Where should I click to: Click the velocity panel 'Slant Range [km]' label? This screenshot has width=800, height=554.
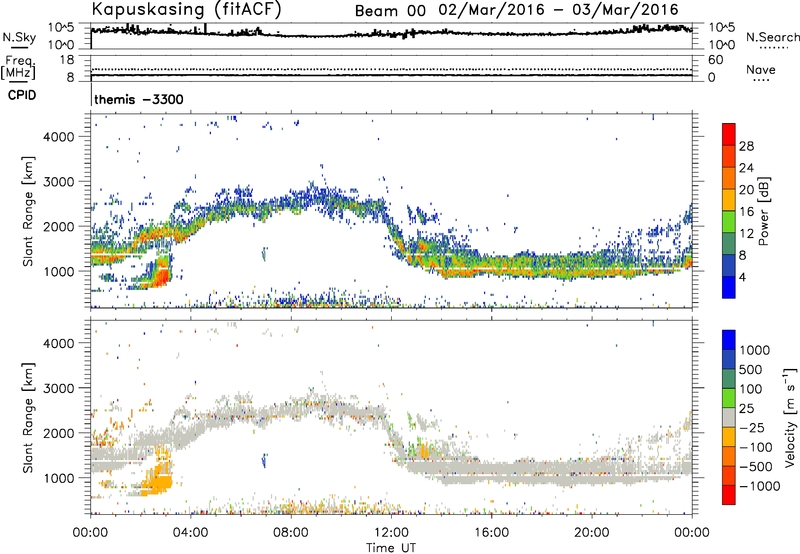27,417
